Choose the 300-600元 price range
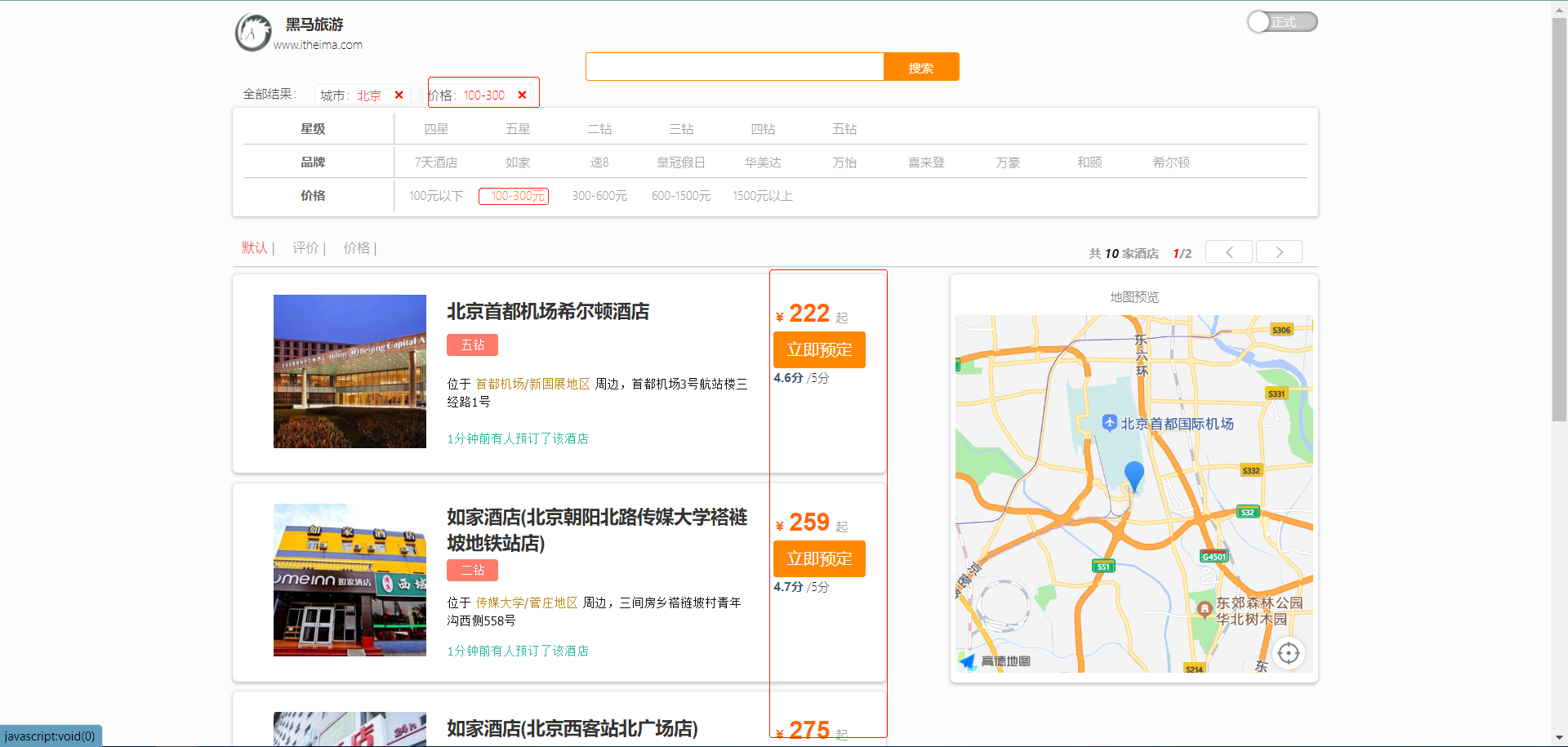The image size is (1568, 747). [599, 196]
